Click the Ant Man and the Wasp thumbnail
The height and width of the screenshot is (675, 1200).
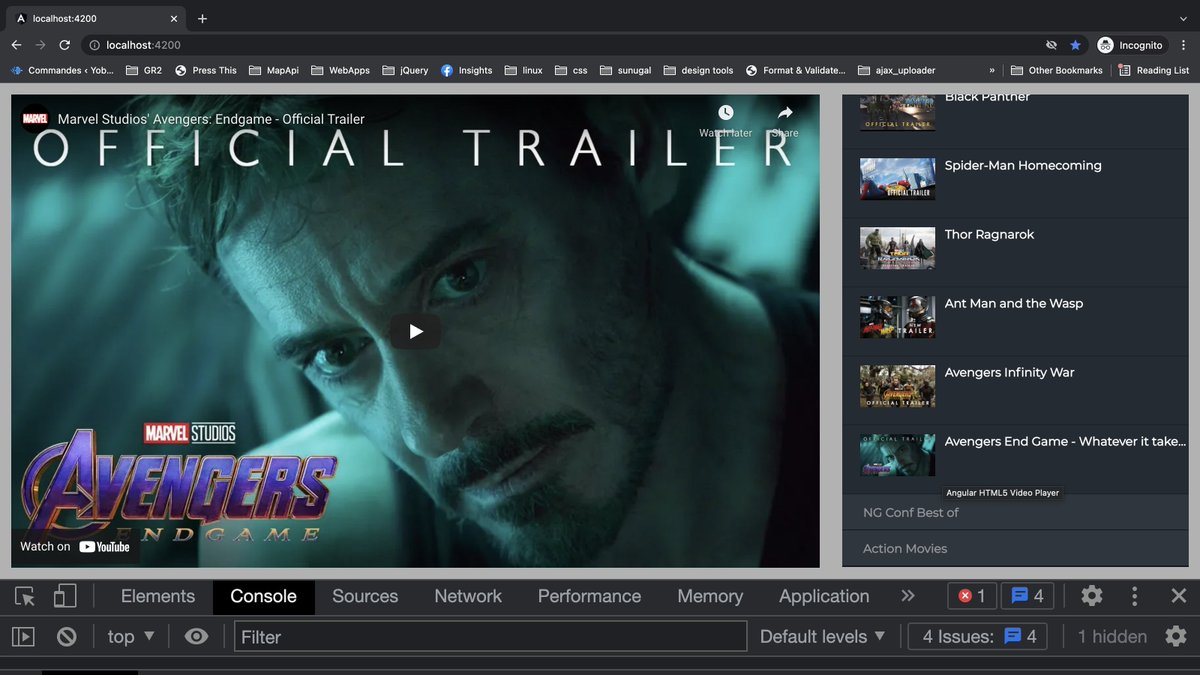897,317
